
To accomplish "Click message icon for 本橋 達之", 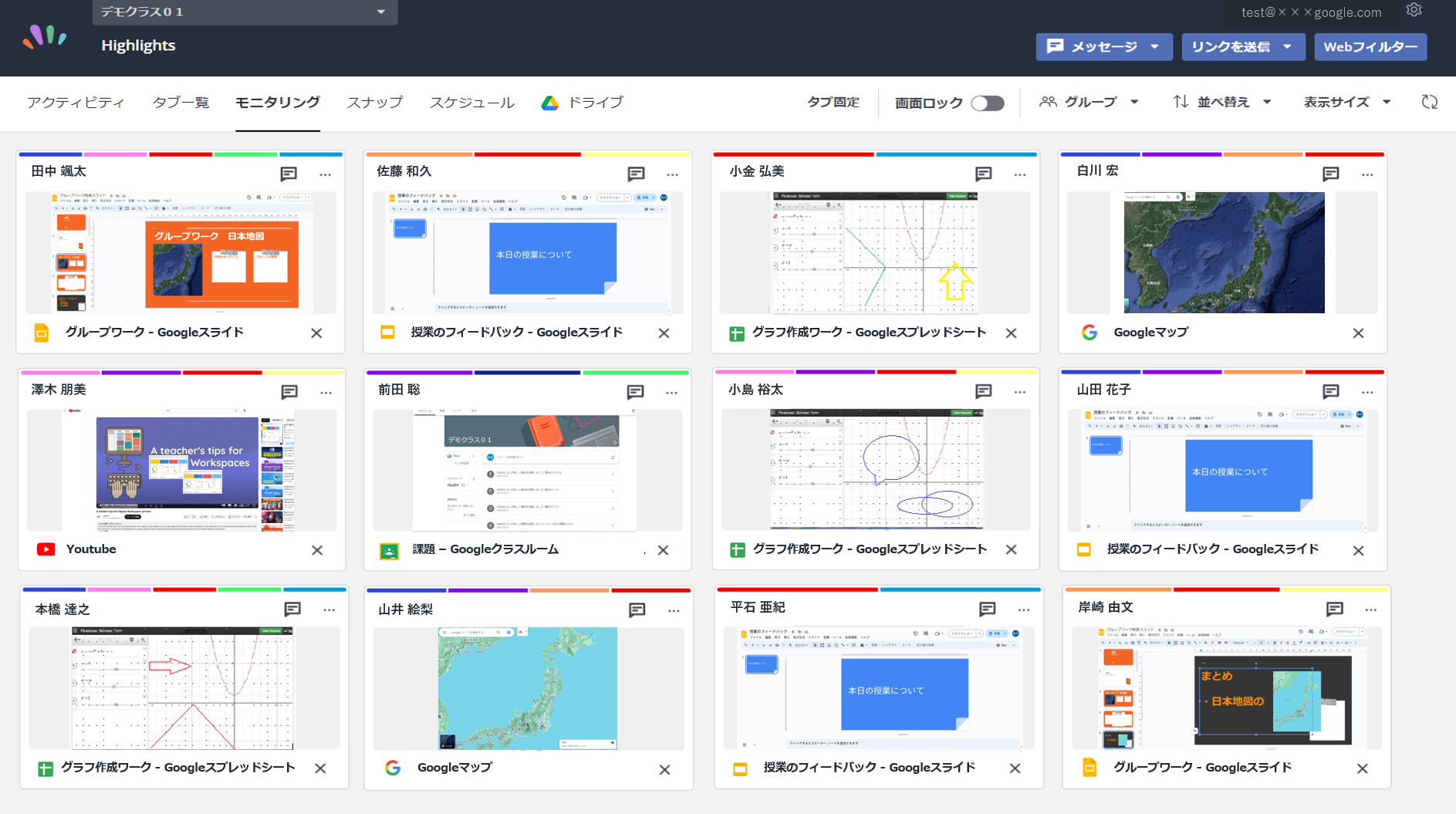I will [x=292, y=610].
